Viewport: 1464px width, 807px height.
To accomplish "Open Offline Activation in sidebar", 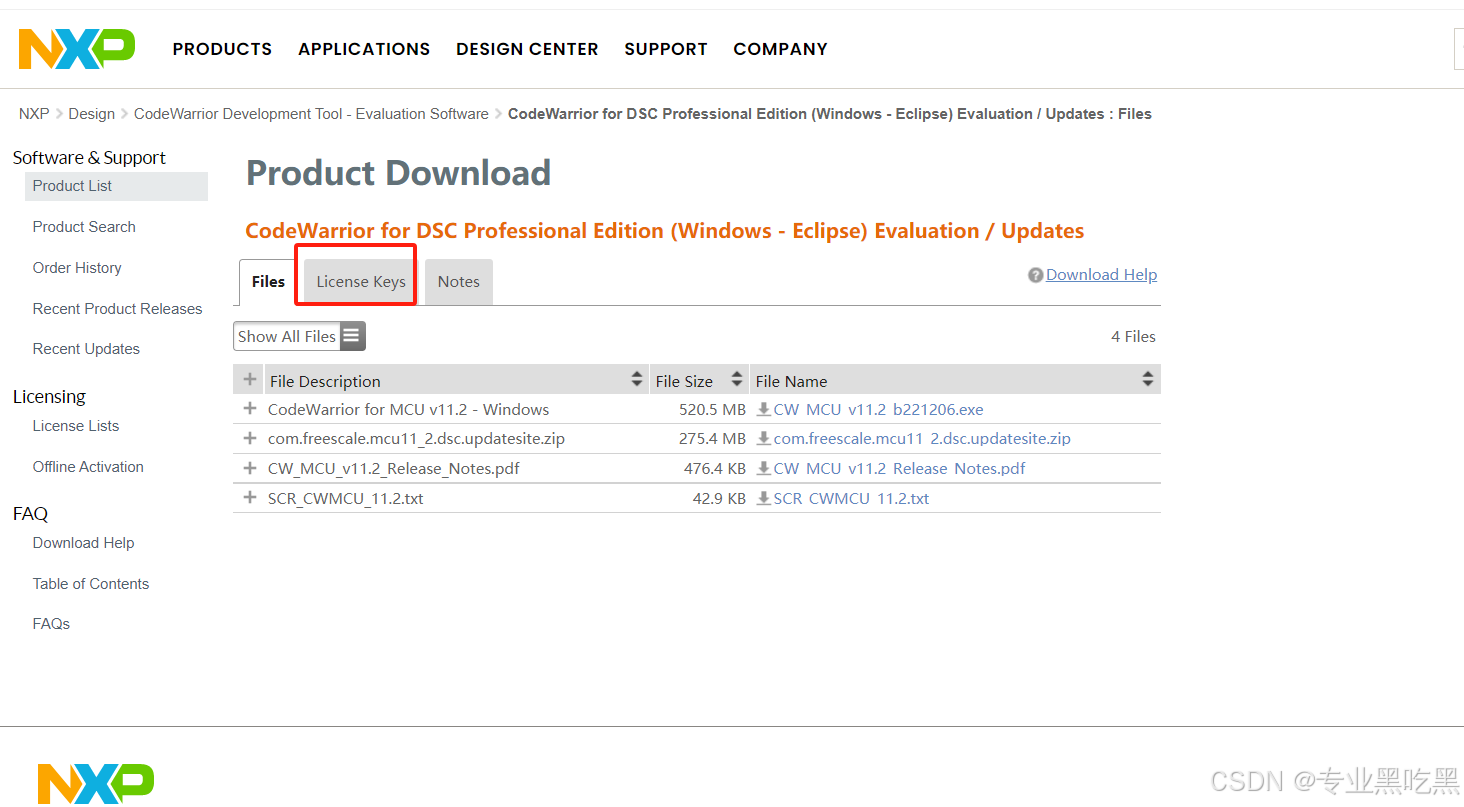I will [88, 467].
